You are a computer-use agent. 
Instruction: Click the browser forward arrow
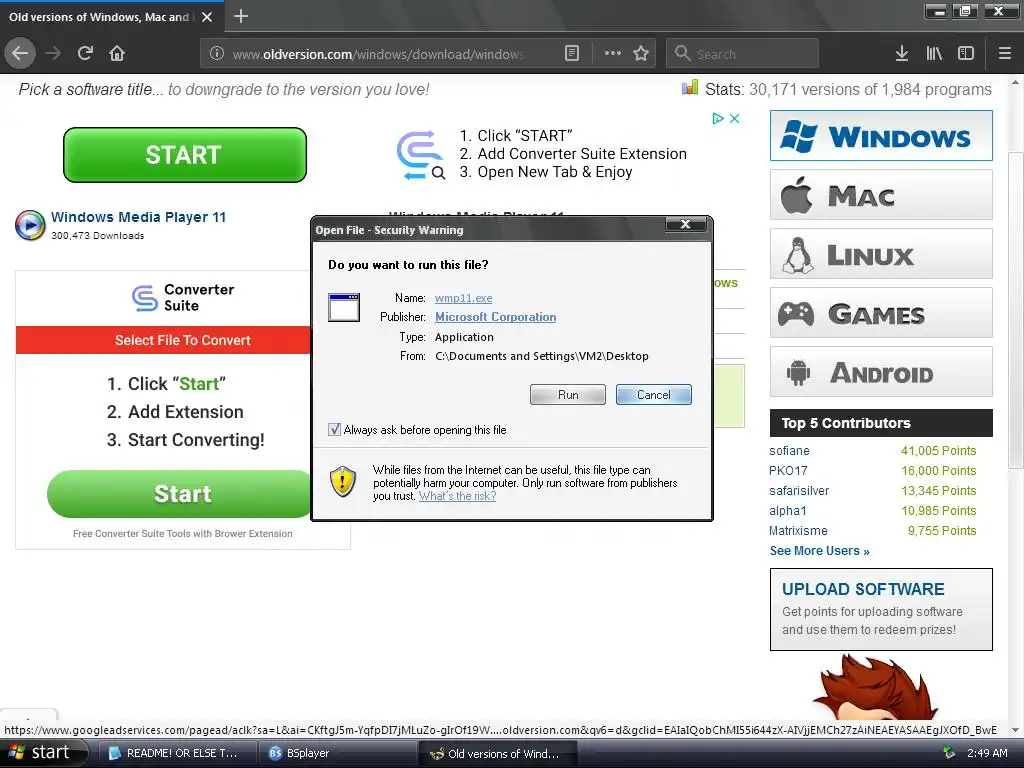[x=53, y=53]
